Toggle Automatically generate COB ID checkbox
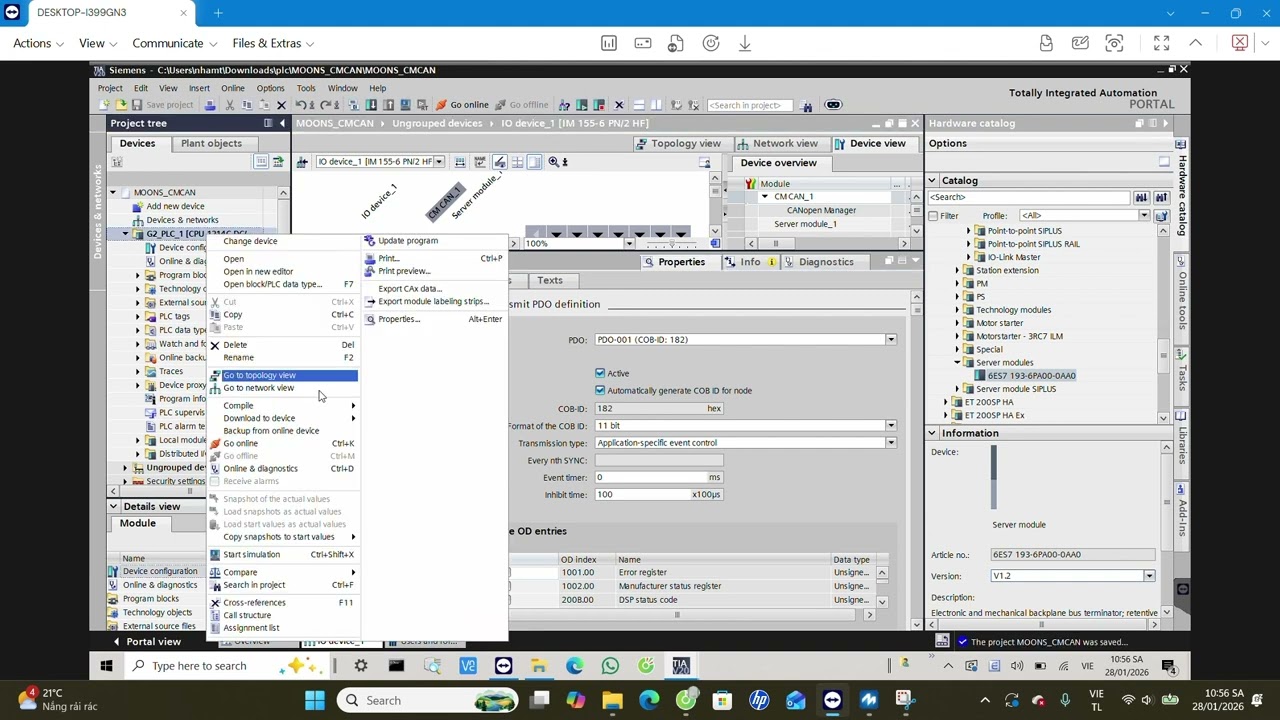This screenshot has height=720, width=1280. click(x=600, y=390)
